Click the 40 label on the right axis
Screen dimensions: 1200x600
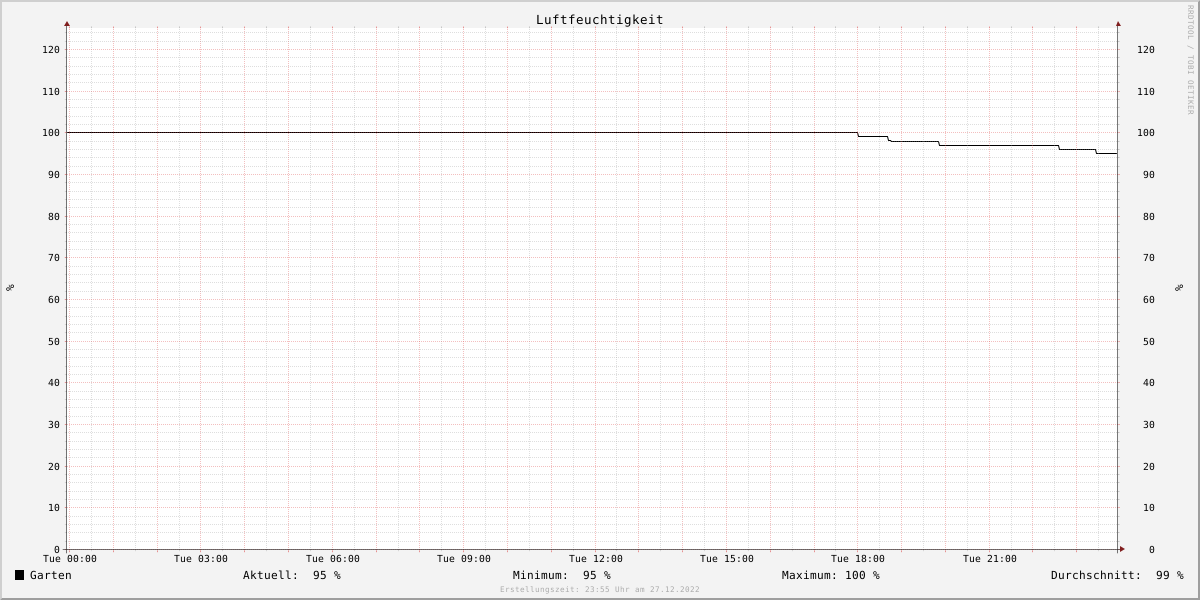click(1149, 383)
